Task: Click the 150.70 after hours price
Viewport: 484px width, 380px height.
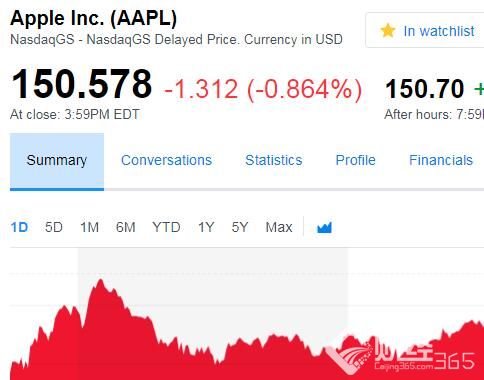Action: point(424,89)
